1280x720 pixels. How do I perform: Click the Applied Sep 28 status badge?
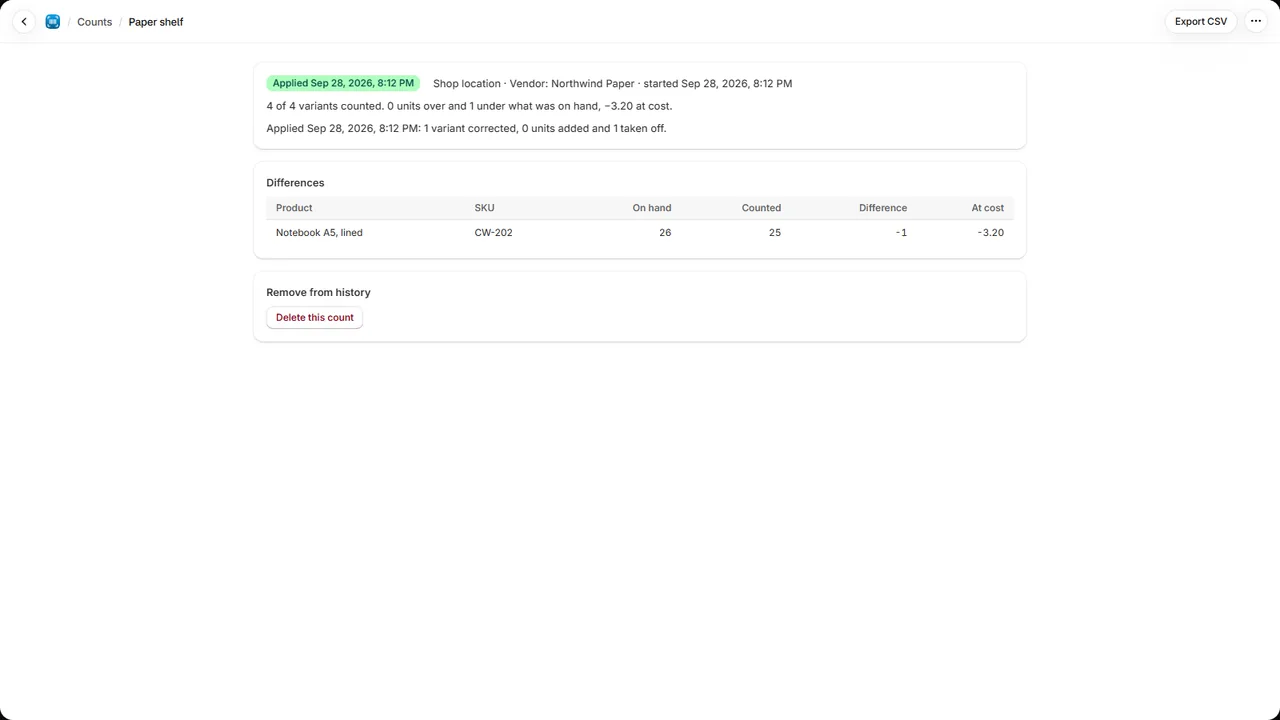click(x=343, y=83)
